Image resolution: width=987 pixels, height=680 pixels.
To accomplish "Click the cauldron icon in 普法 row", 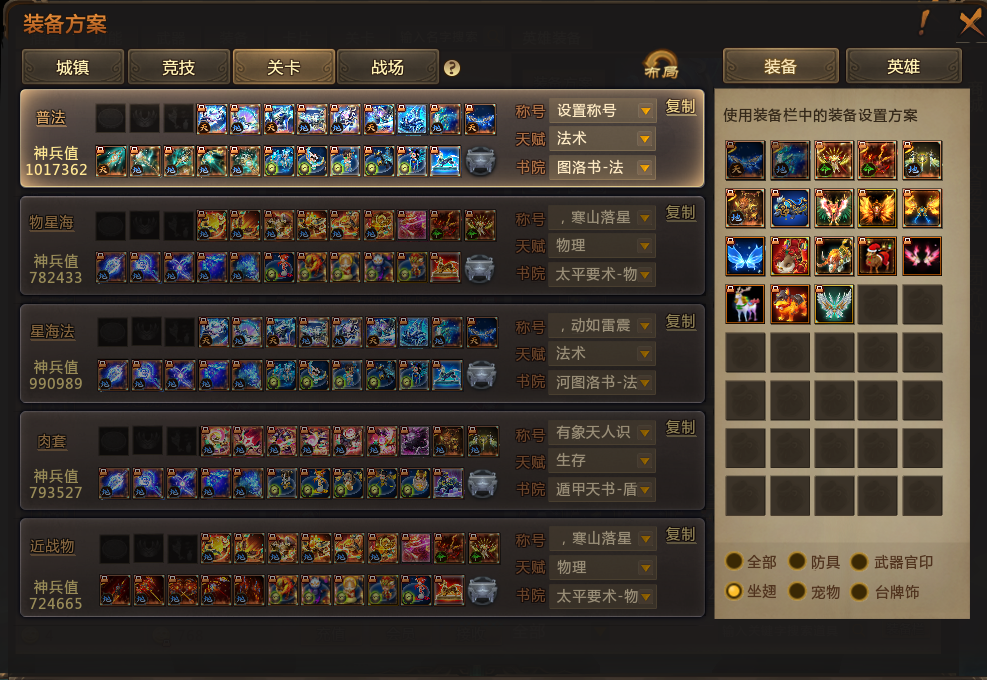I will coord(480,161).
